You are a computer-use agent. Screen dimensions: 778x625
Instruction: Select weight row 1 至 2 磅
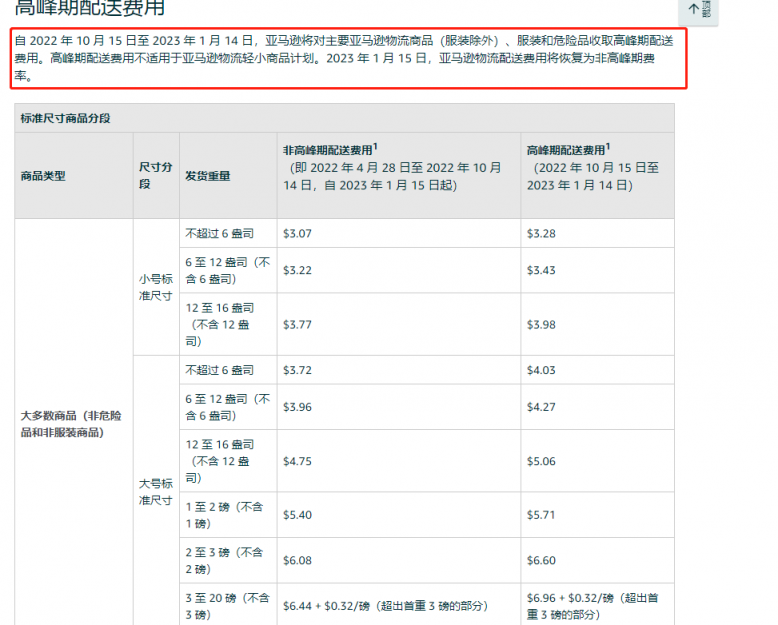(228, 515)
